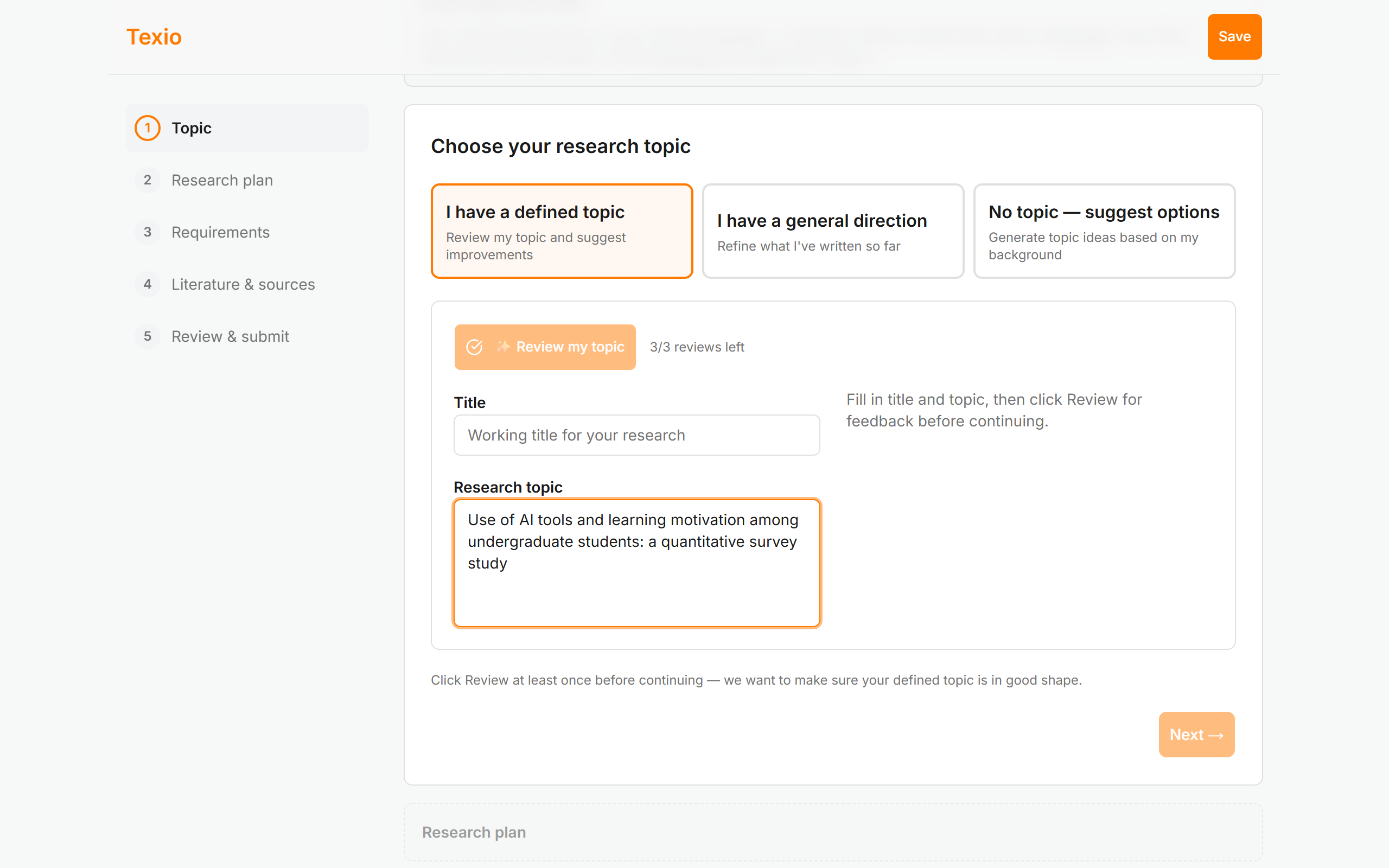Click the step 5 number badge
Screen dimensions: 1389x868
pyautogui.click(x=148, y=336)
